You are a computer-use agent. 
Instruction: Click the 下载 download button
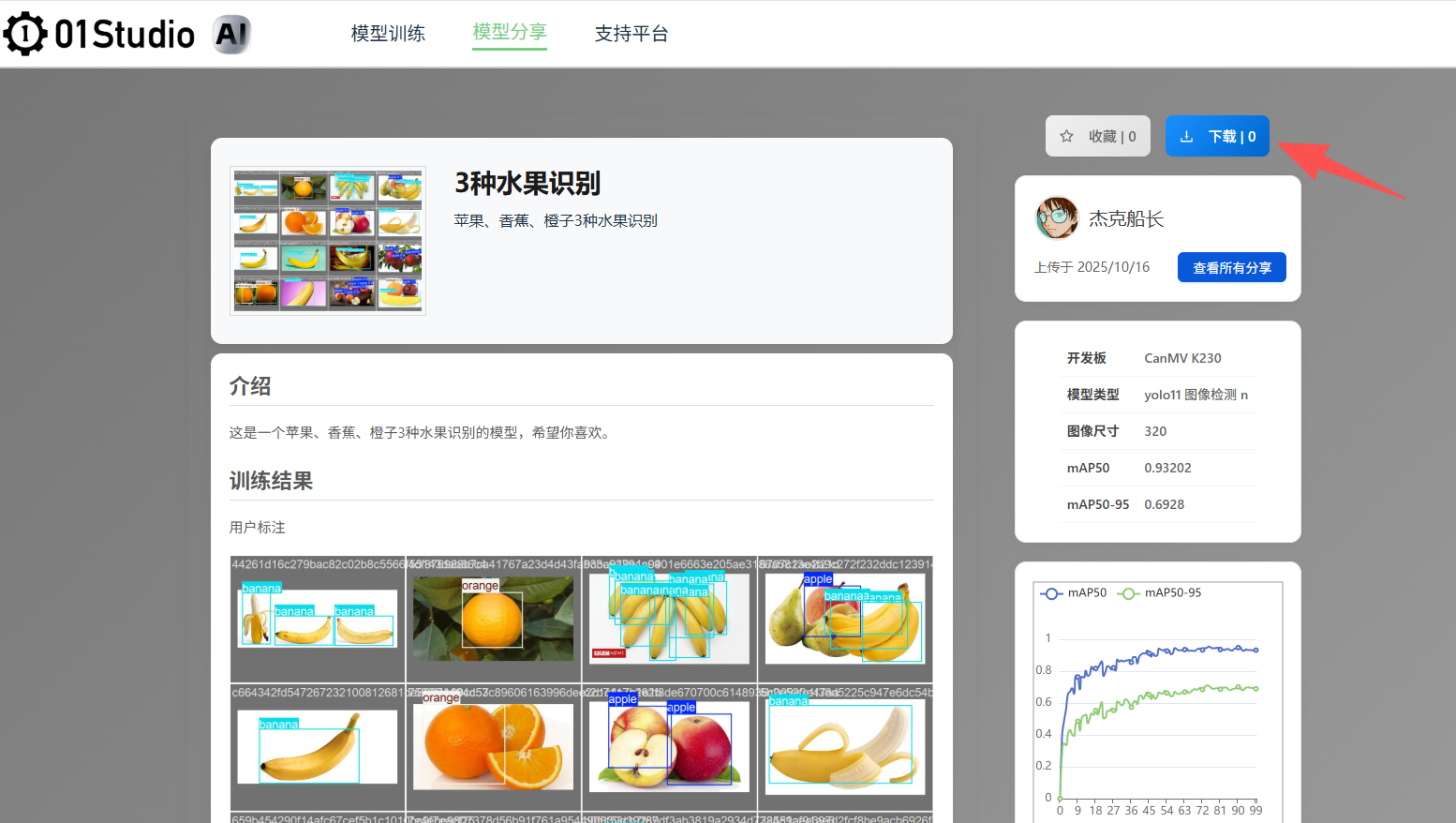pyautogui.click(x=1217, y=137)
